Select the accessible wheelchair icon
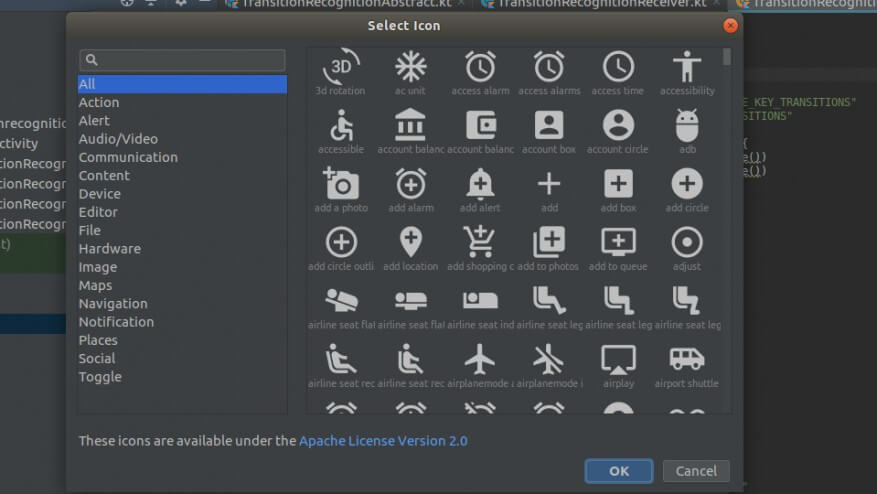This screenshot has width=877, height=494. click(x=341, y=125)
